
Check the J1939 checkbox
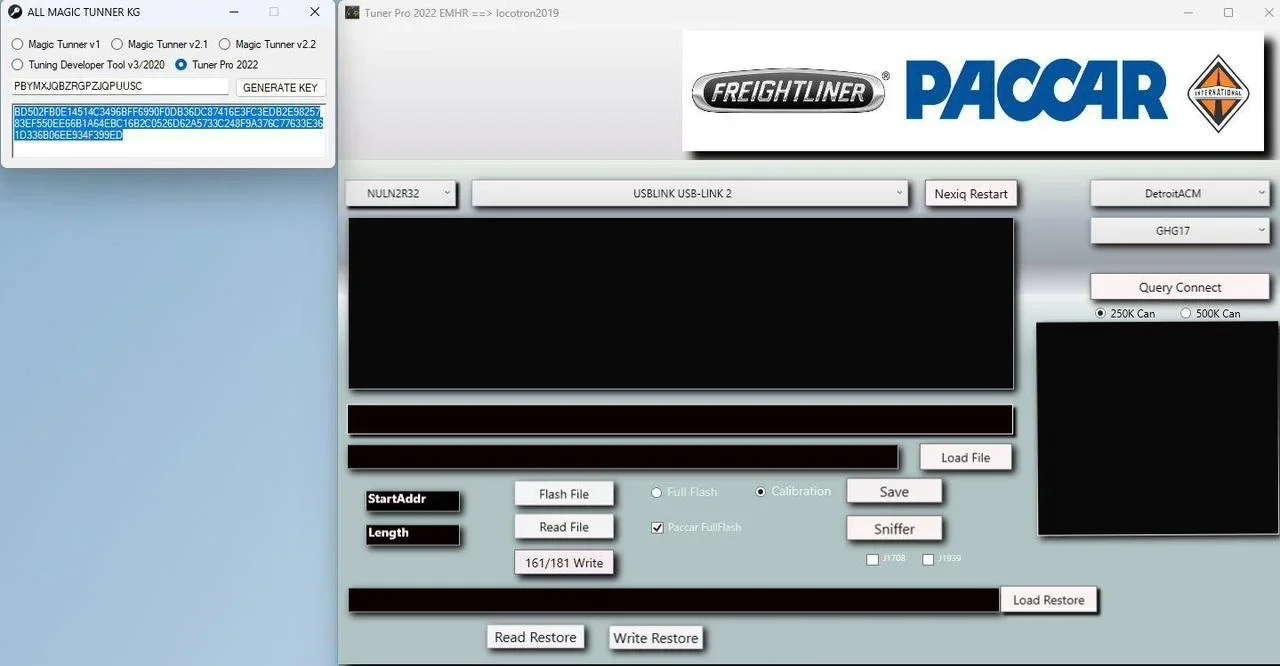(x=928, y=559)
